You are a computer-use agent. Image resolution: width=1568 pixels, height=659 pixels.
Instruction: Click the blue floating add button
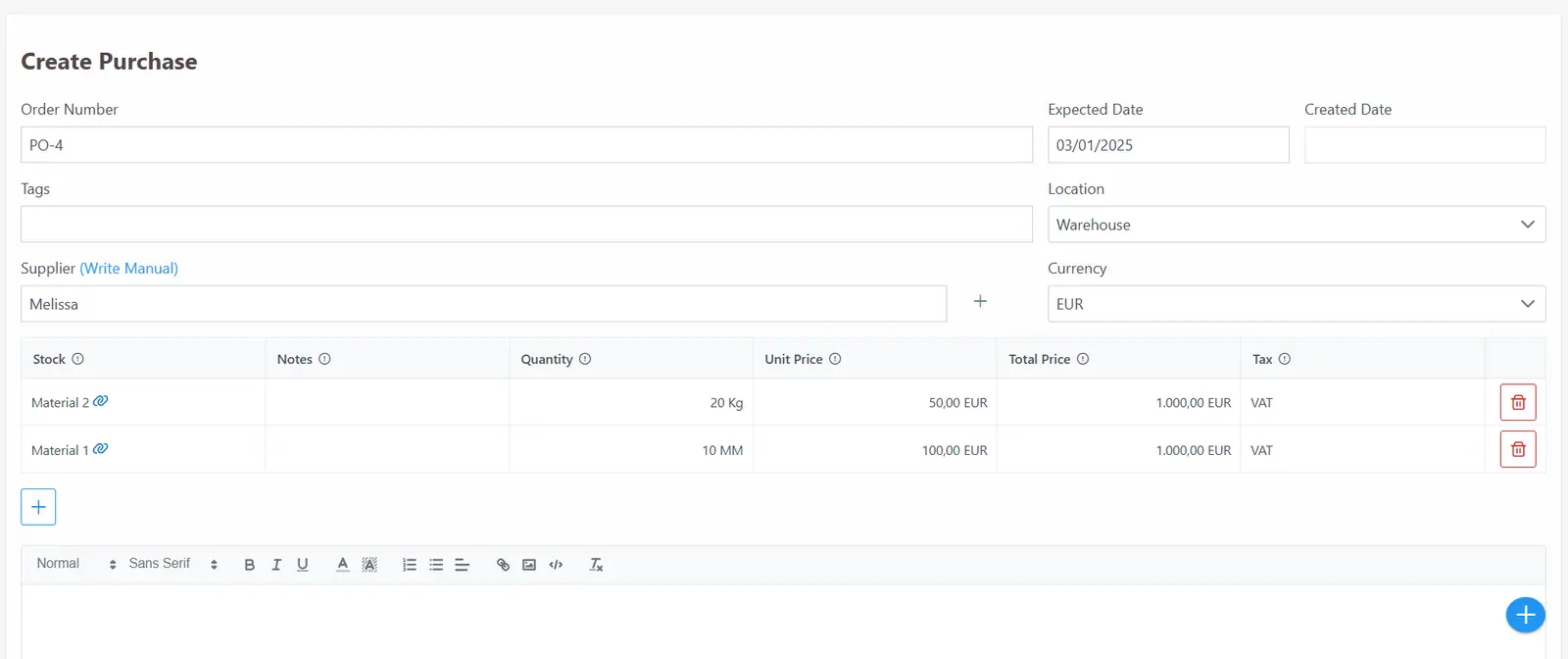pyautogui.click(x=1525, y=615)
